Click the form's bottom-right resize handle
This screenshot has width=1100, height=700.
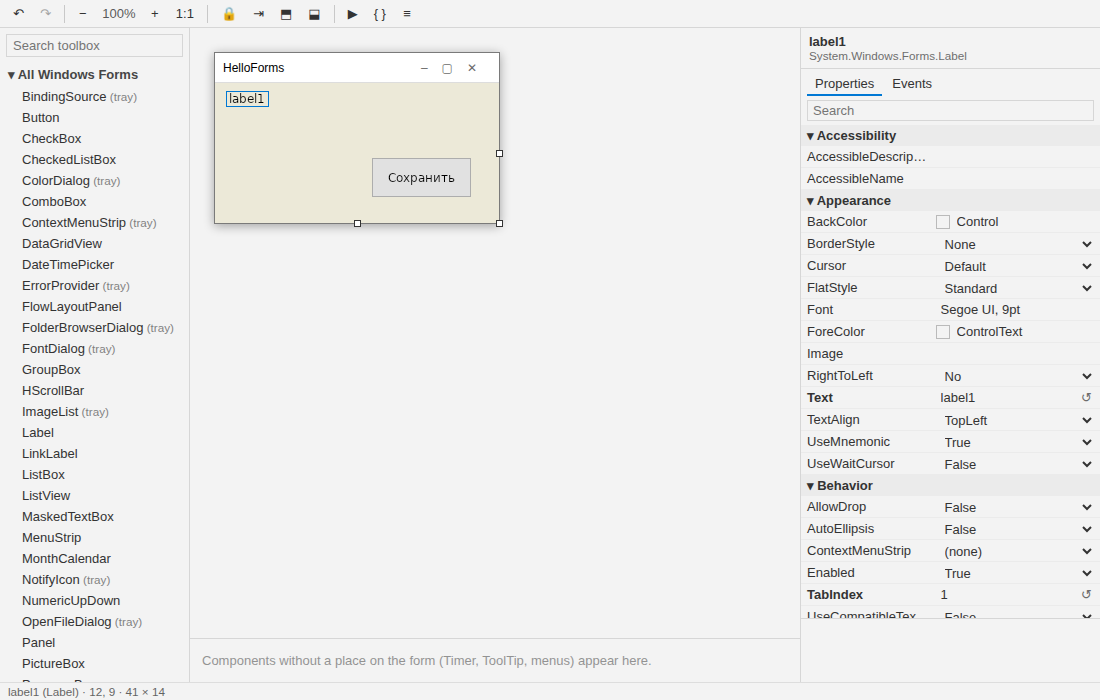[x=499, y=224]
